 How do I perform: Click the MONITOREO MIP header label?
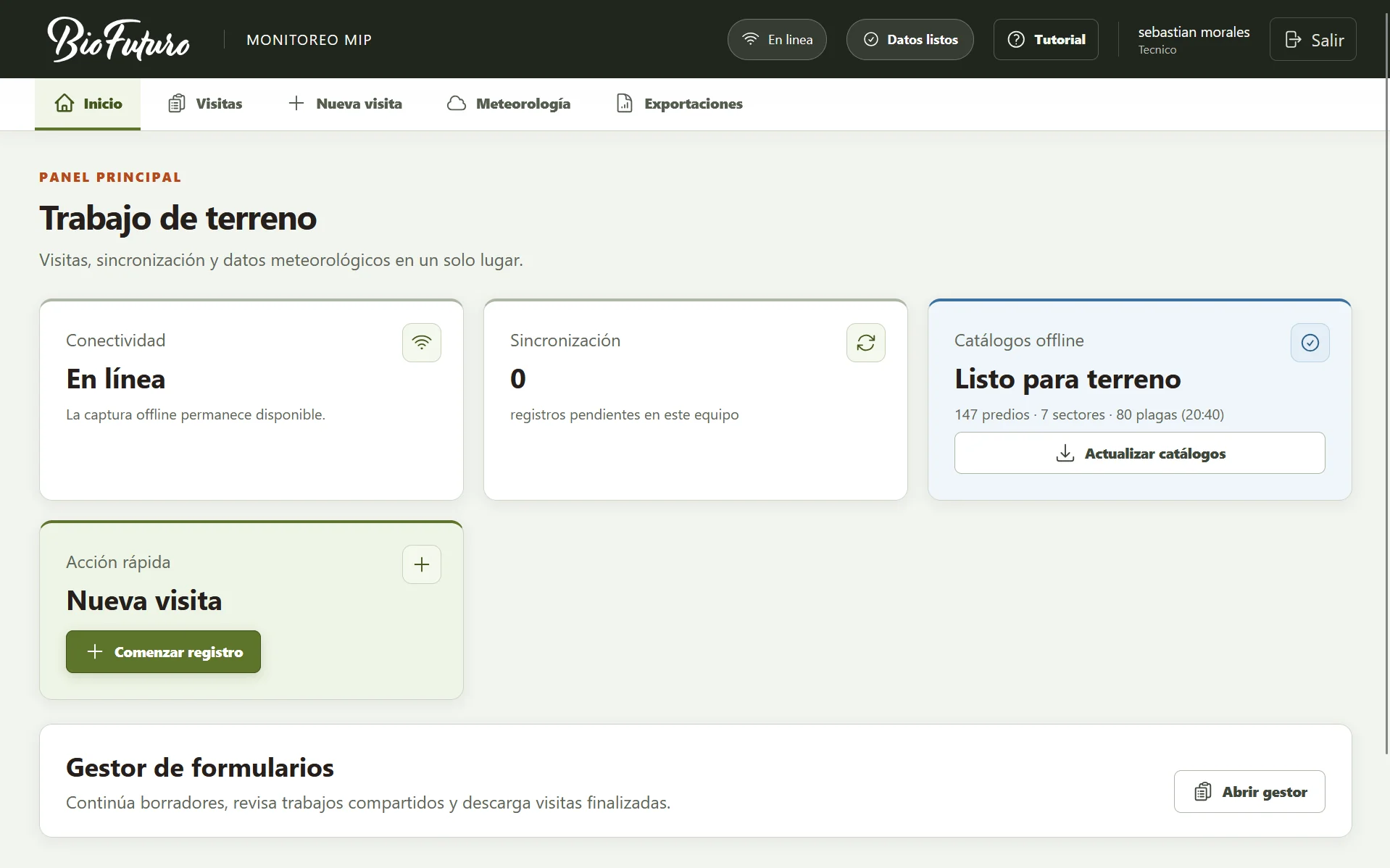tap(309, 40)
